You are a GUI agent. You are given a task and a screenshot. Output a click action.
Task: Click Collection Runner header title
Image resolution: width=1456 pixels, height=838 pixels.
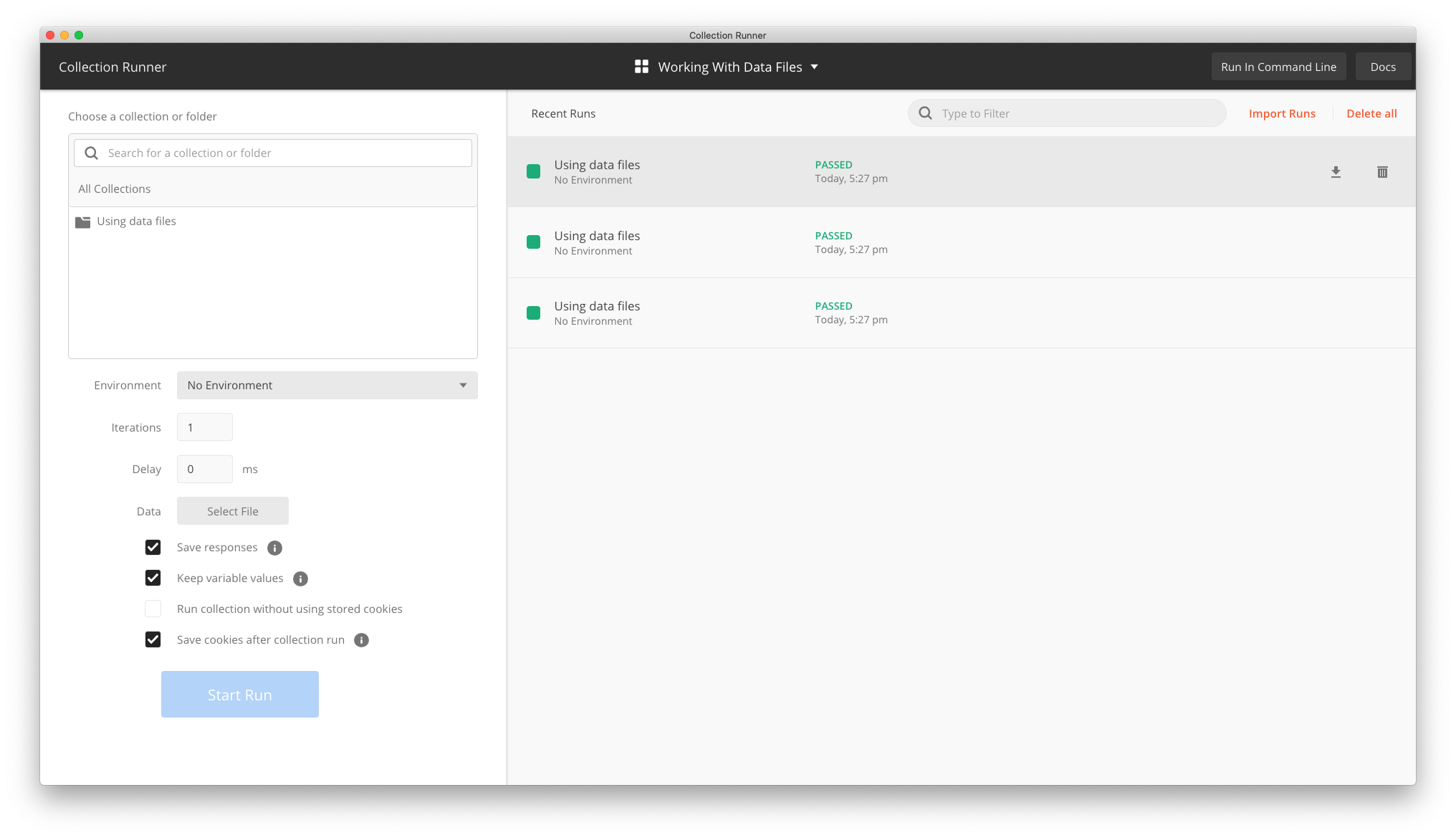pyautogui.click(x=112, y=67)
